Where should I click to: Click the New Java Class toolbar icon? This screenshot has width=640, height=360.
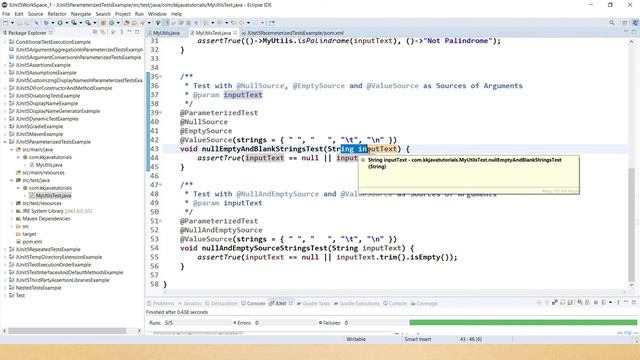(x=111, y=23)
